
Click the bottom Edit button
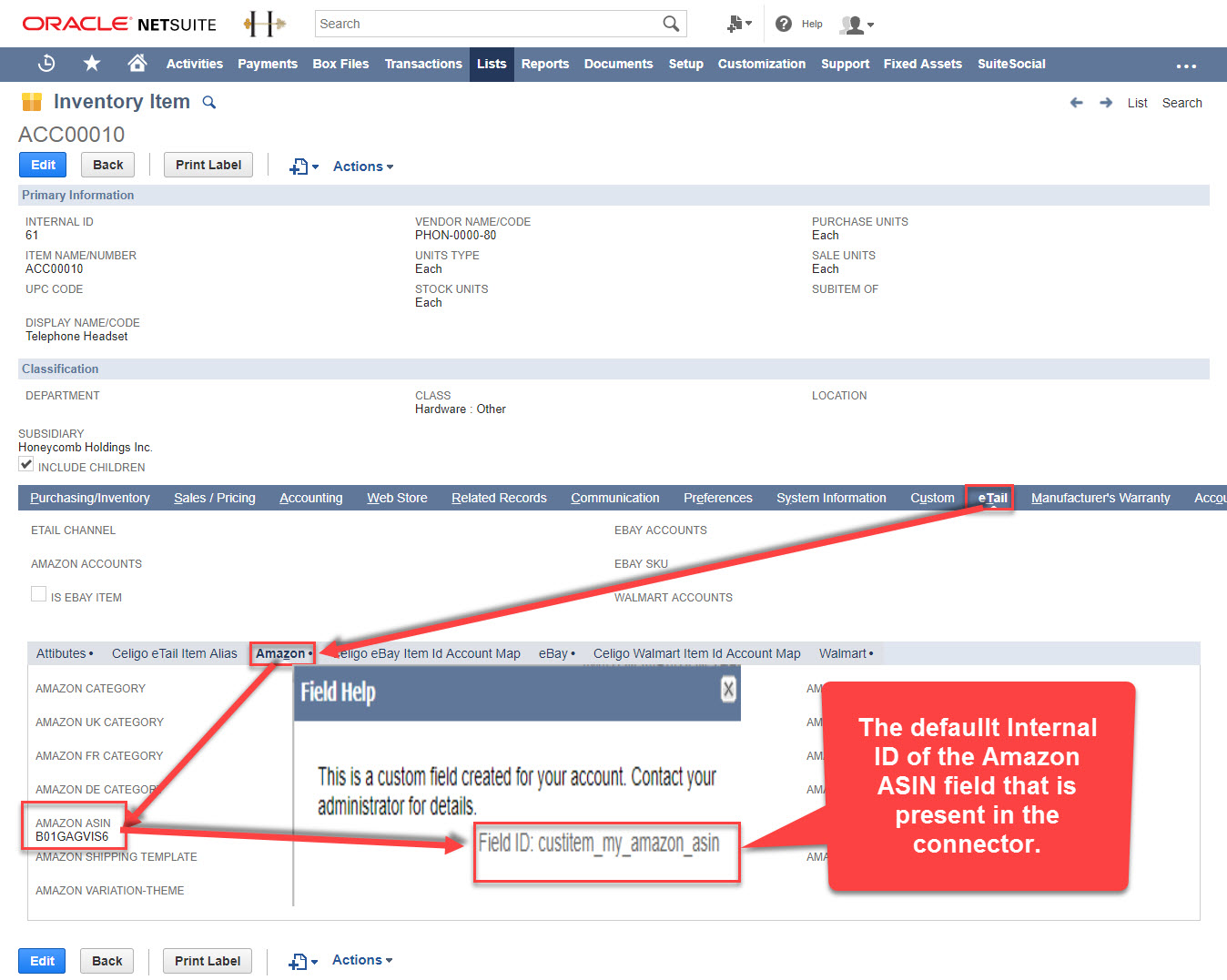42,961
